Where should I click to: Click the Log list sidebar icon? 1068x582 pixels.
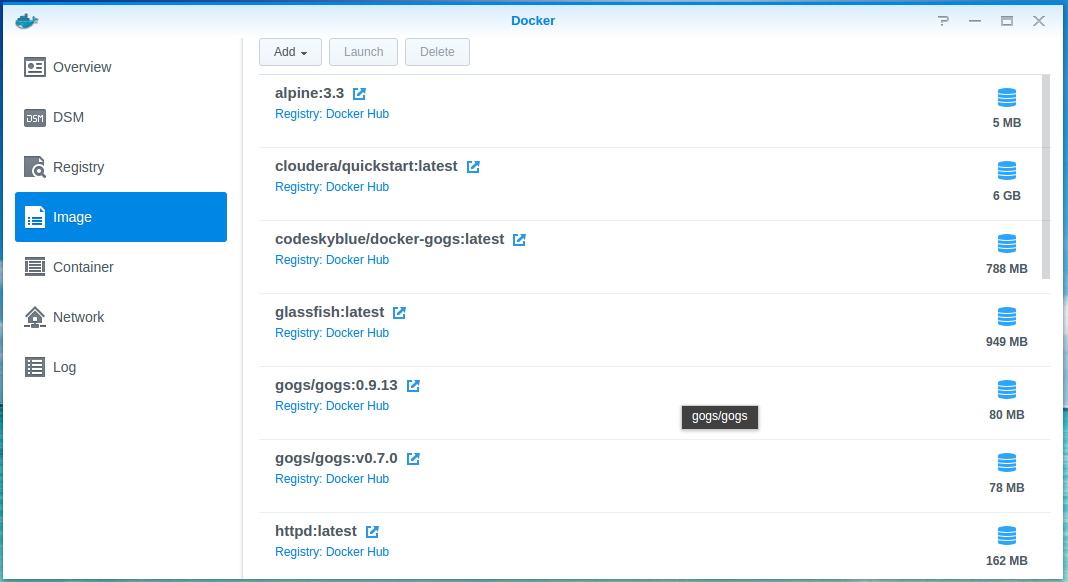35,367
